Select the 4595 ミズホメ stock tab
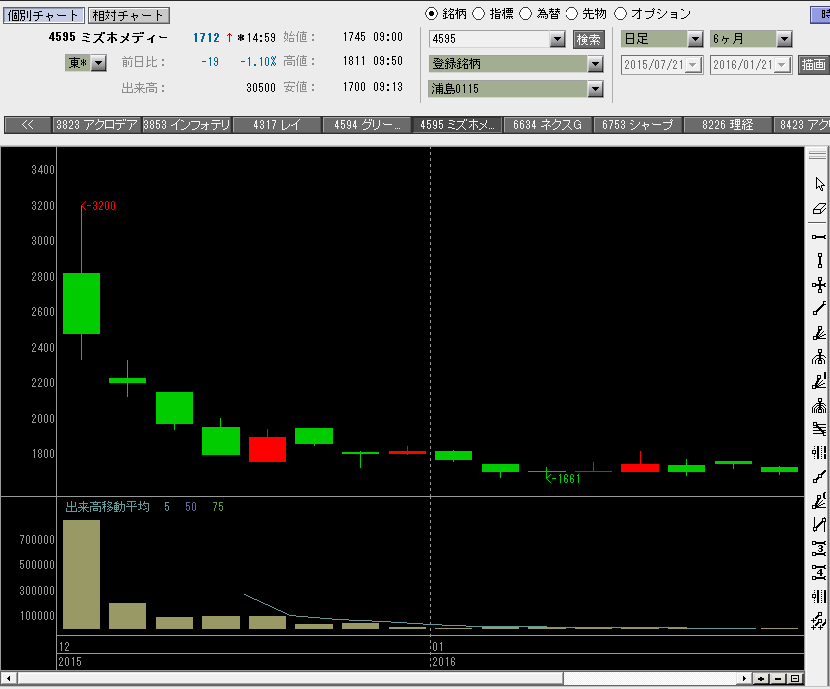830x689 pixels. tap(457, 125)
